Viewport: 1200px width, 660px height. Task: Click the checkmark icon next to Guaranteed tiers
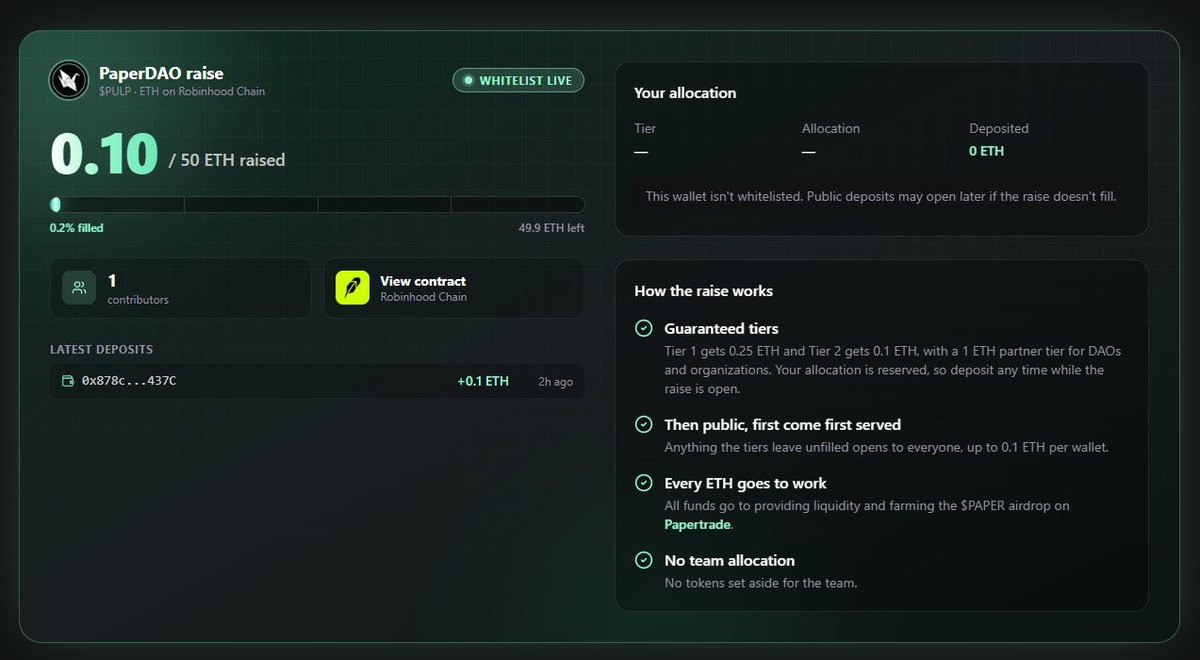[x=644, y=328]
